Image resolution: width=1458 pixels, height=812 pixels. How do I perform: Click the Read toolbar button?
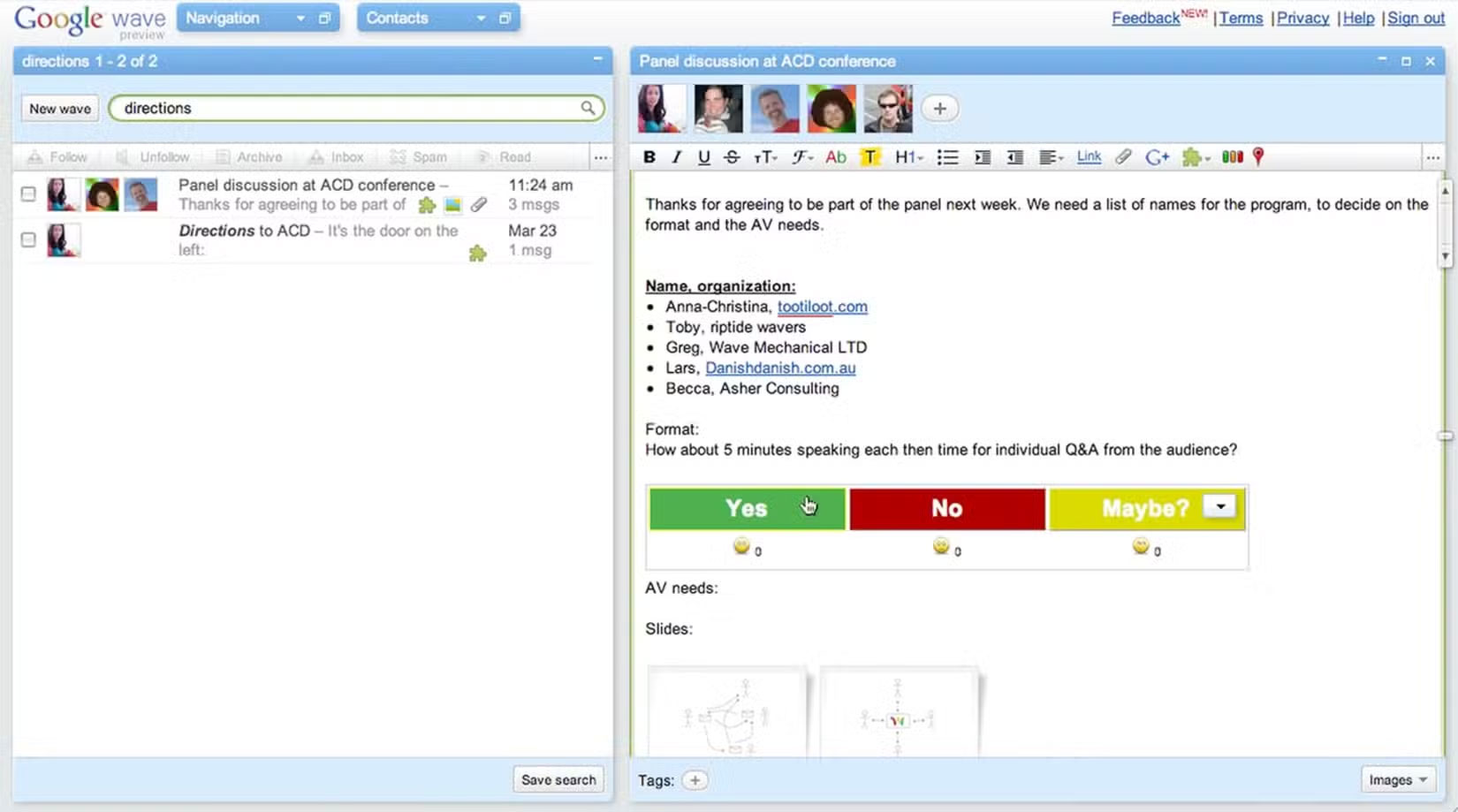pos(504,157)
